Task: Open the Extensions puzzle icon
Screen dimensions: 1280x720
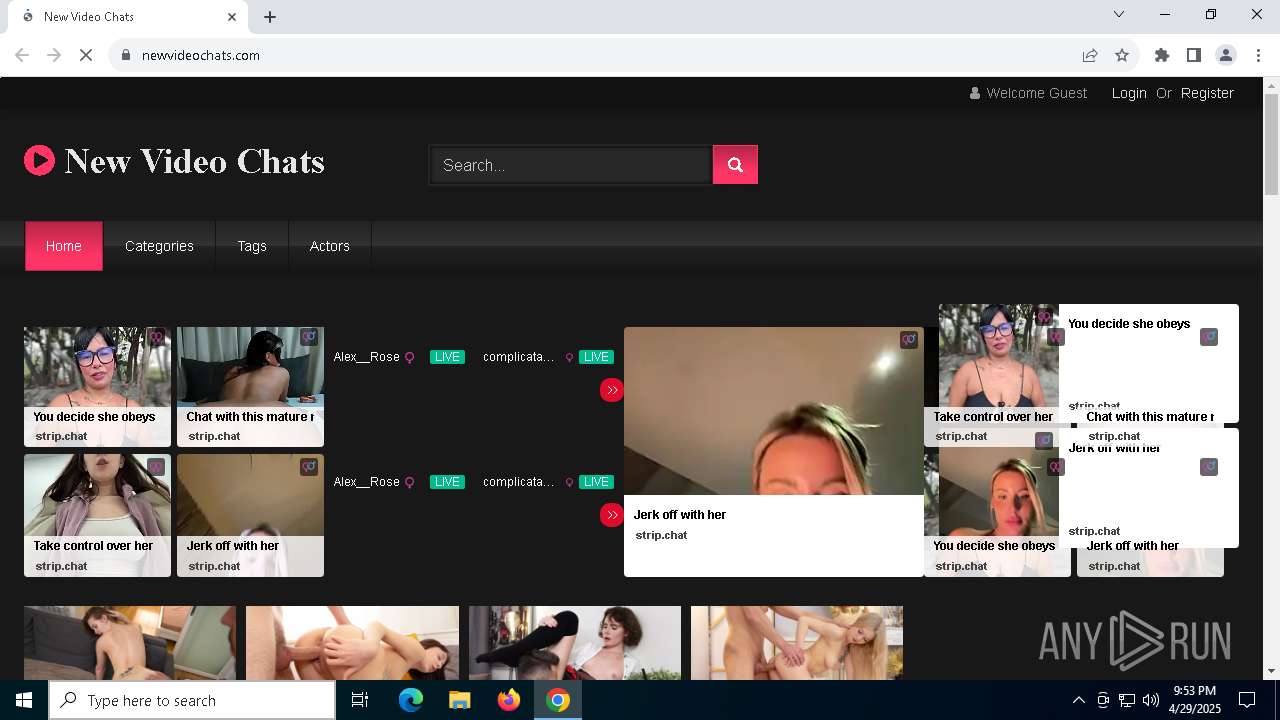Action: (x=1162, y=55)
